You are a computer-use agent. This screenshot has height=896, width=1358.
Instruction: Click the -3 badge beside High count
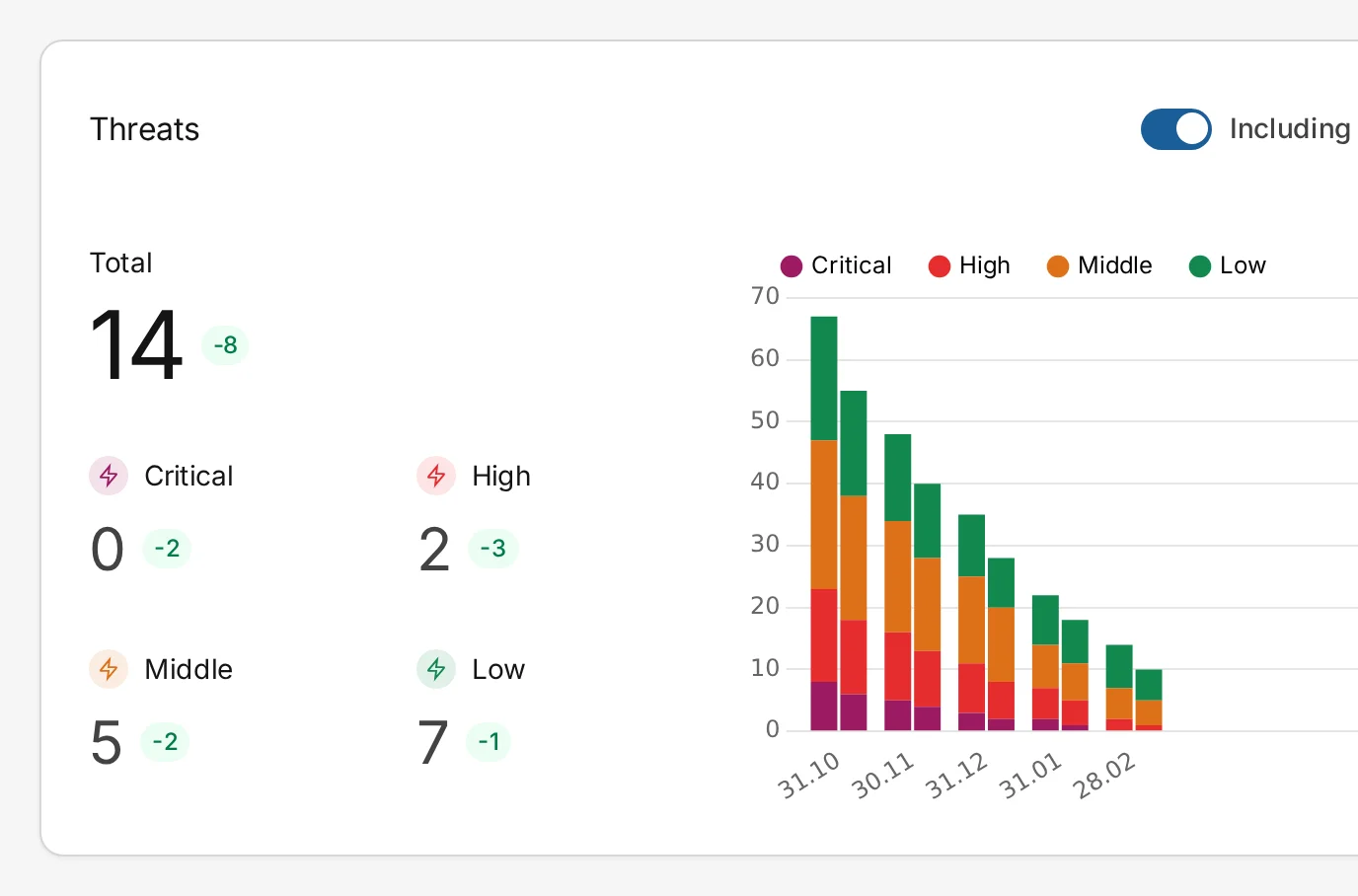[492, 548]
